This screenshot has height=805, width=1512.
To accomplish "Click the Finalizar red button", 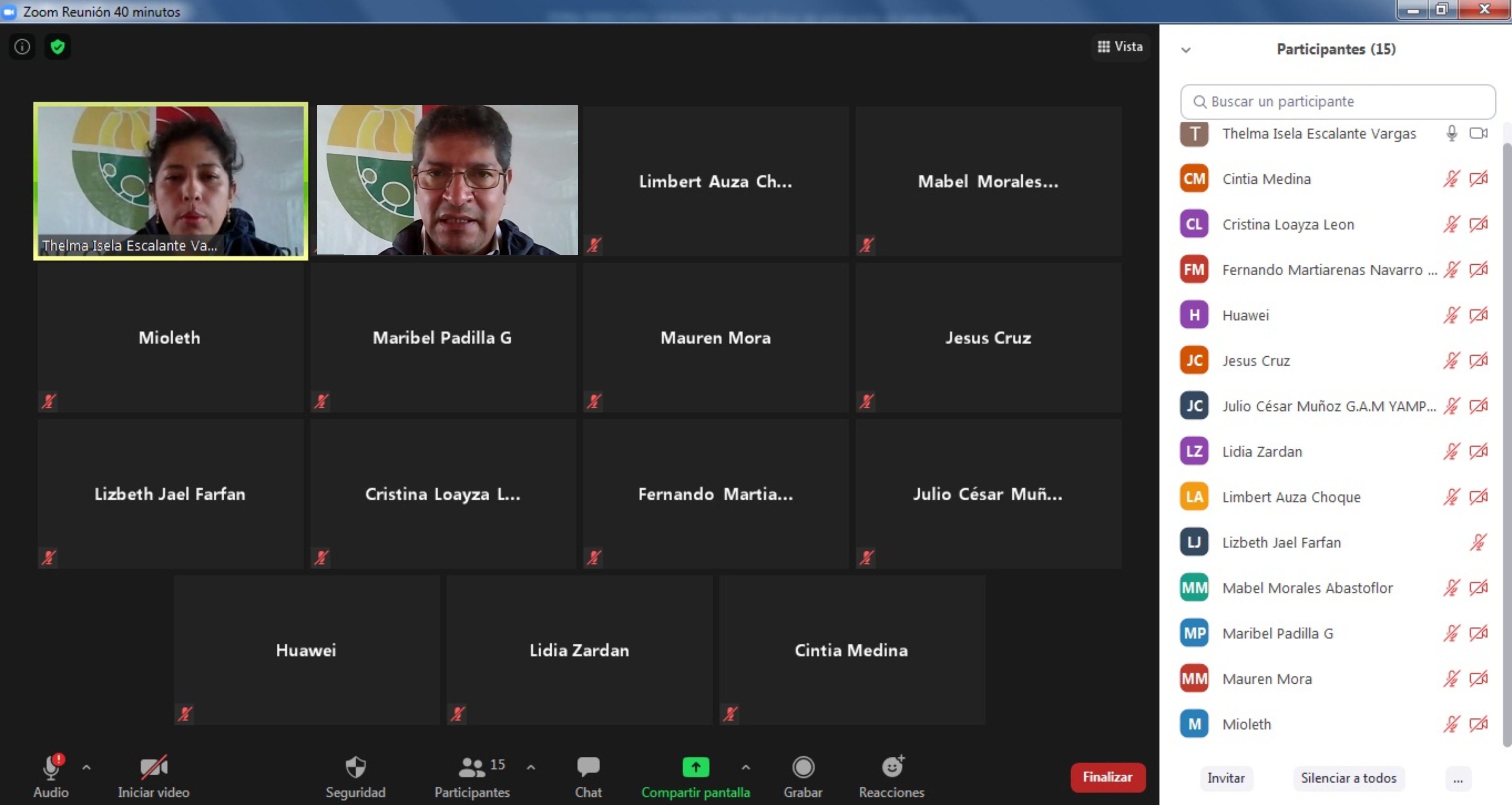I will point(1107,776).
